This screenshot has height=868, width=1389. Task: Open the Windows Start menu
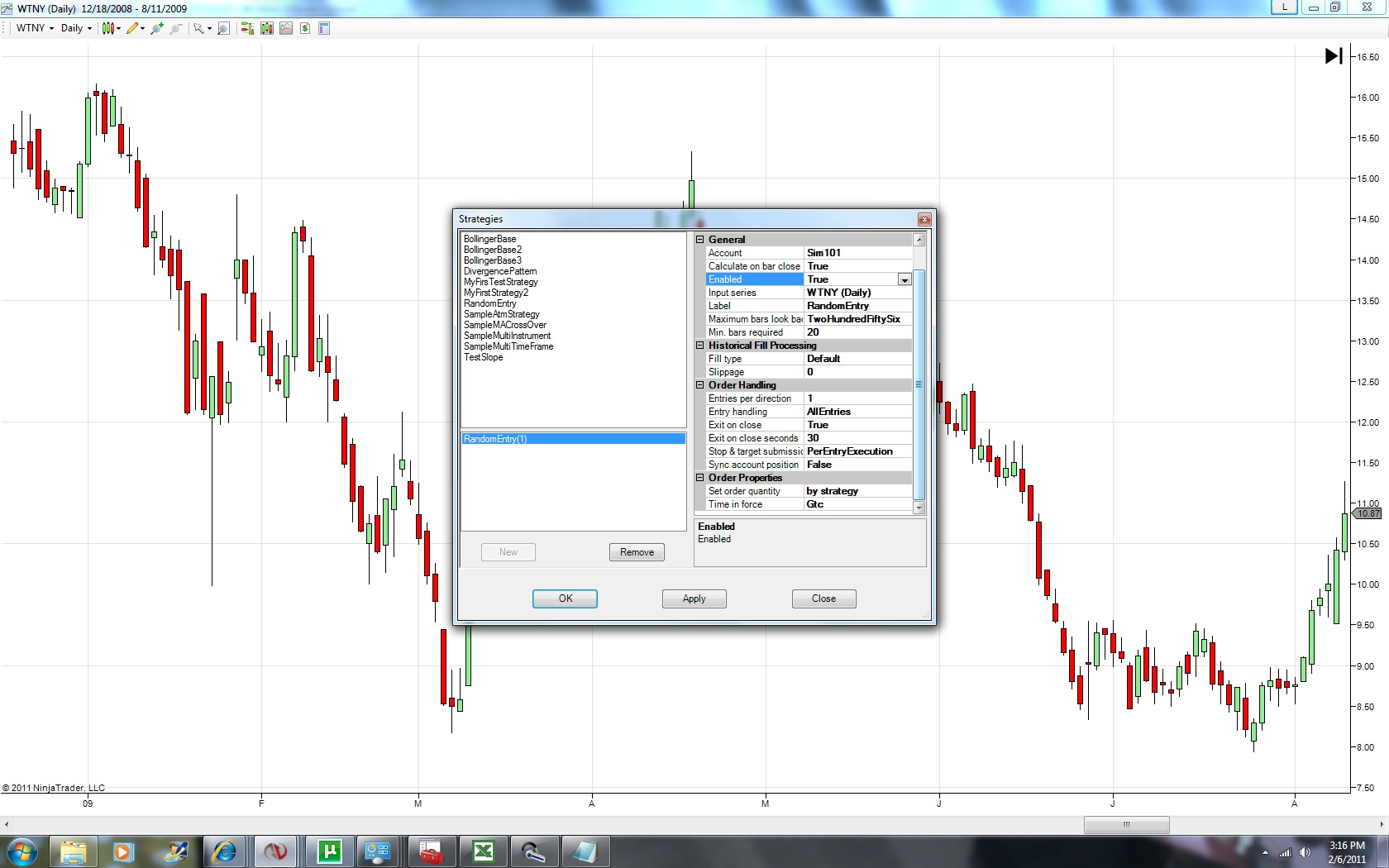pyautogui.click(x=22, y=851)
